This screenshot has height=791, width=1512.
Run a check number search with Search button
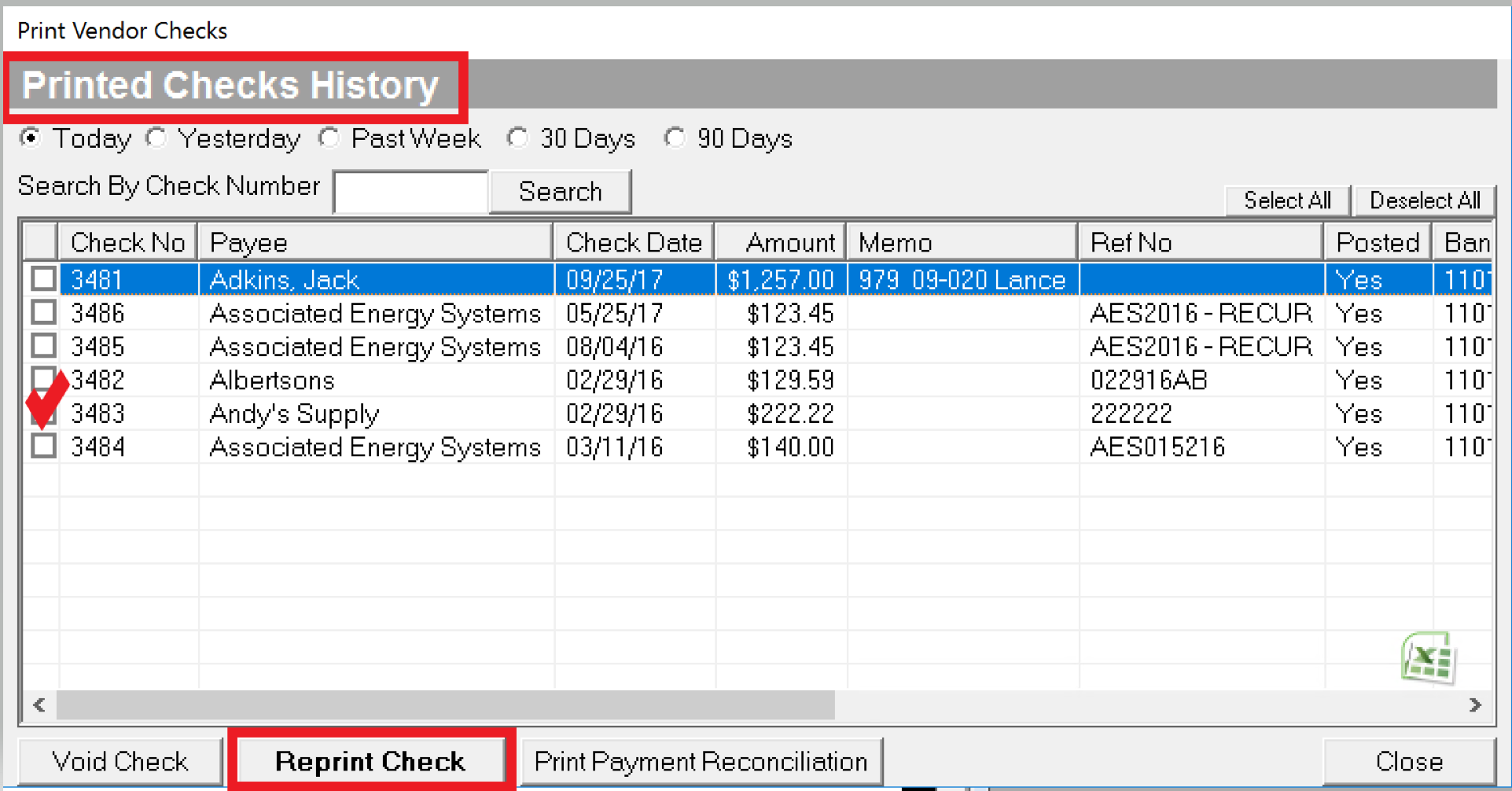pyautogui.click(x=560, y=191)
